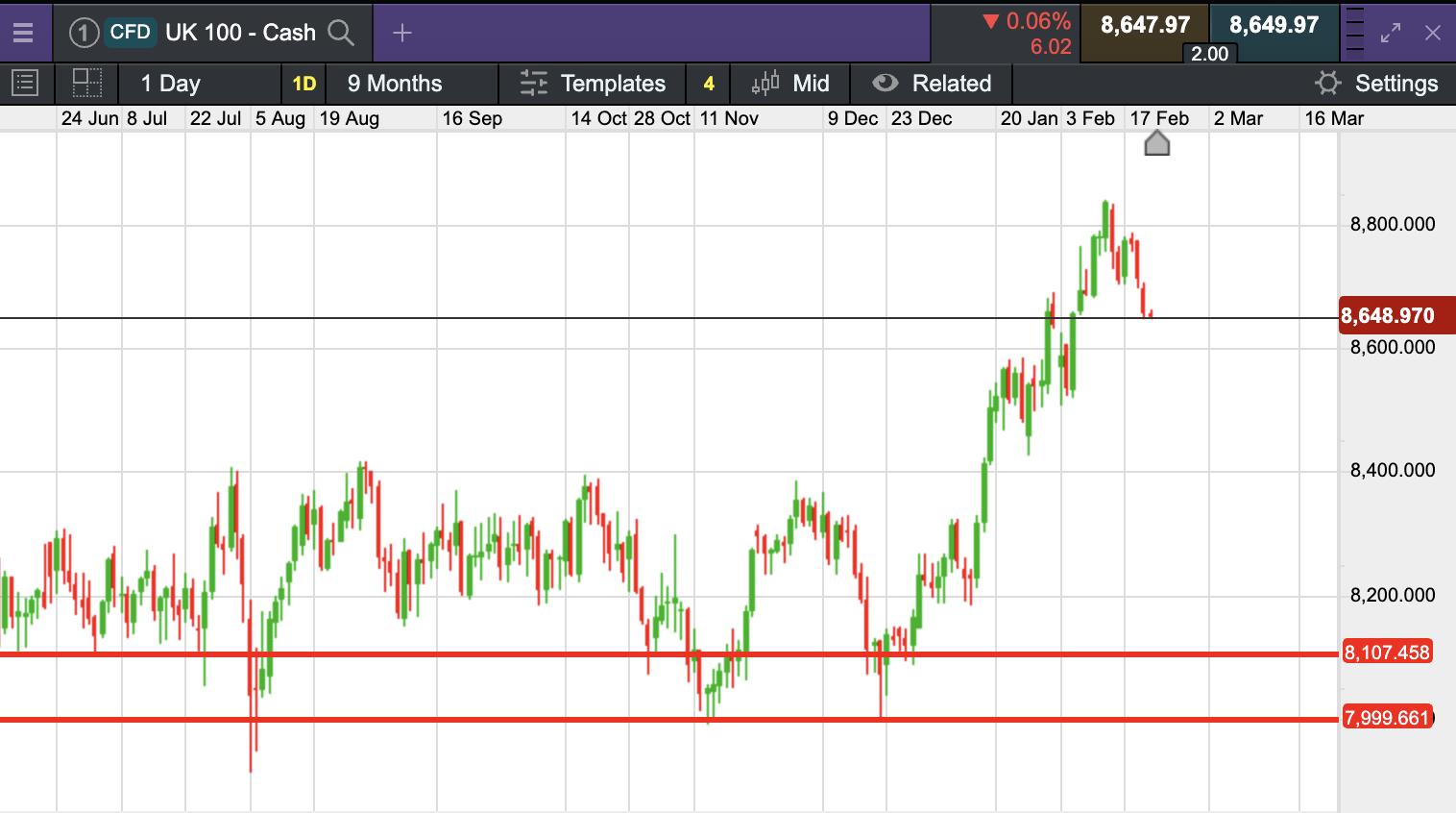The height and width of the screenshot is (813, 1456).
Task: Select the red line label 7,999.661
Action: 1387,718
